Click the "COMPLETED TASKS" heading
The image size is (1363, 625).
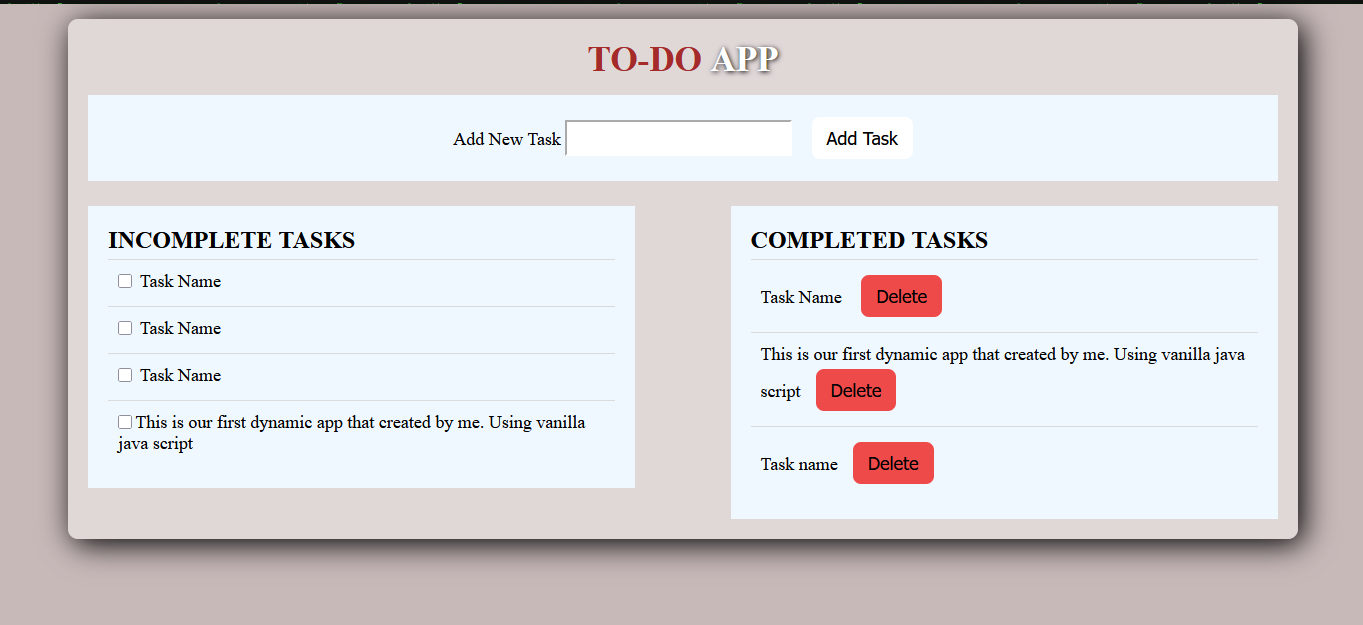869,240
